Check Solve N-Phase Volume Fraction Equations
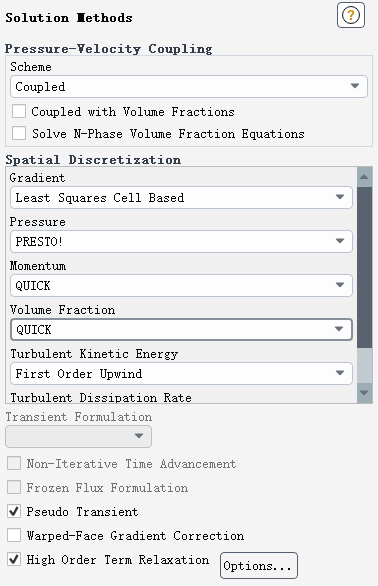This screenshot has width=378, height=586. (19, 133)
